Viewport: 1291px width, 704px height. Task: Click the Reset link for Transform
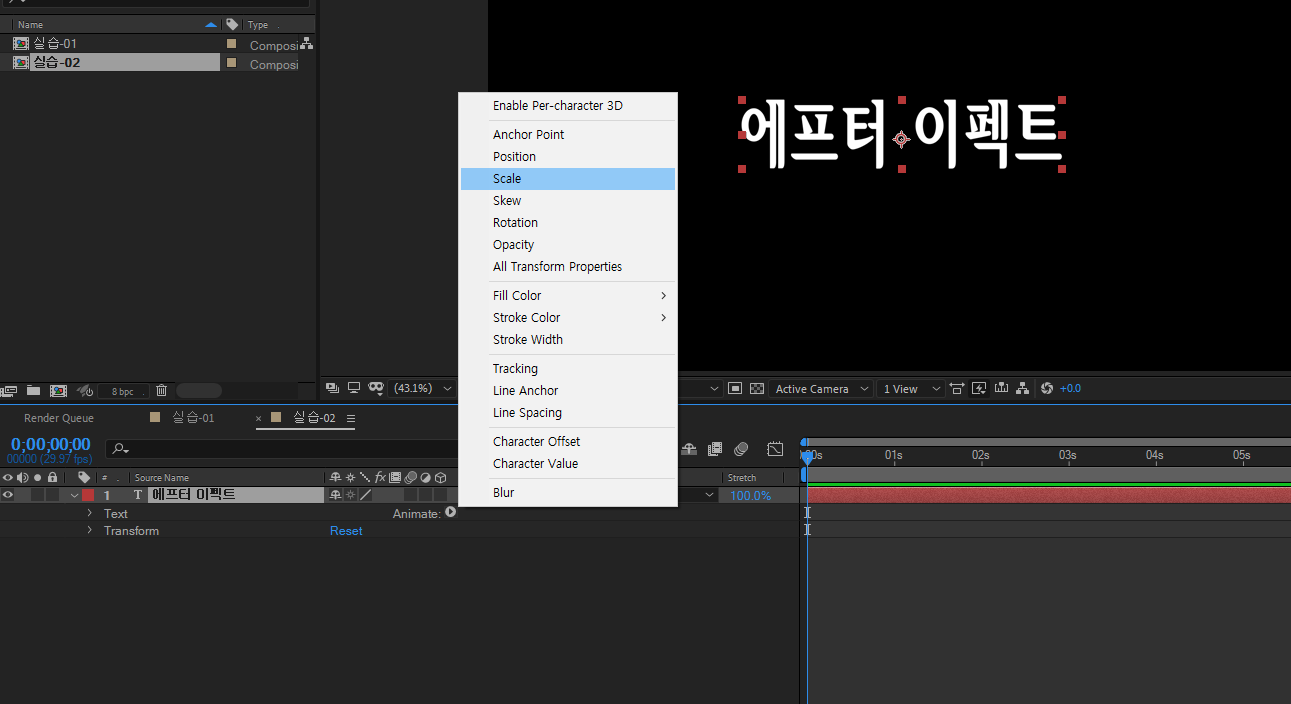click(x=346, y=531)
